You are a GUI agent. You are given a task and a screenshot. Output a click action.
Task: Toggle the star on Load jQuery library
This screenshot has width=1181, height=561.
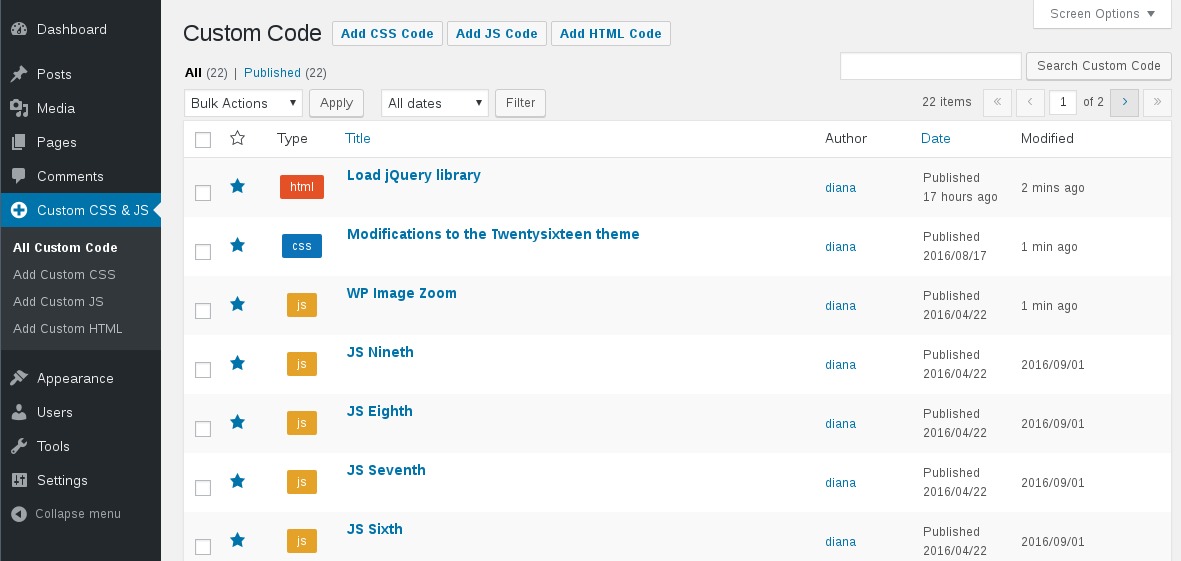pyautogui.click(x=237, y=186)
